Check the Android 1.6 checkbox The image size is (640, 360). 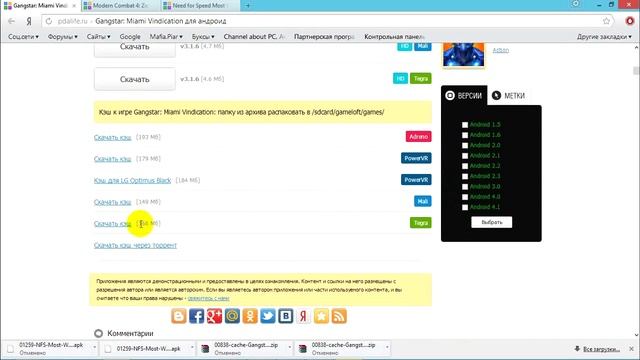(x=465, y=135)
